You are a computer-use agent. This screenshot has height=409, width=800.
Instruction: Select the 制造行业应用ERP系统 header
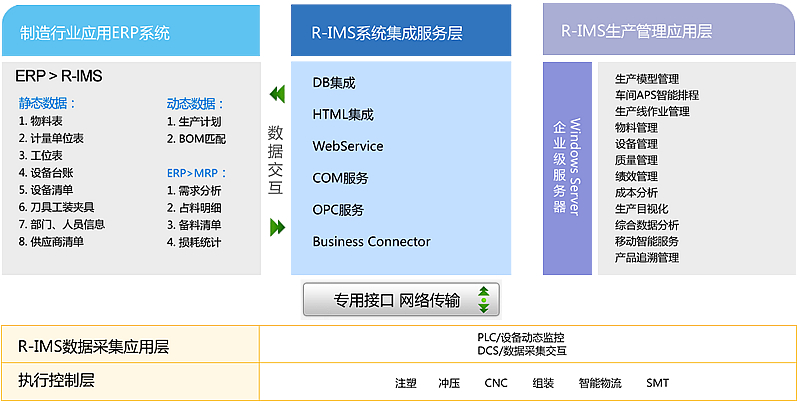131,31
